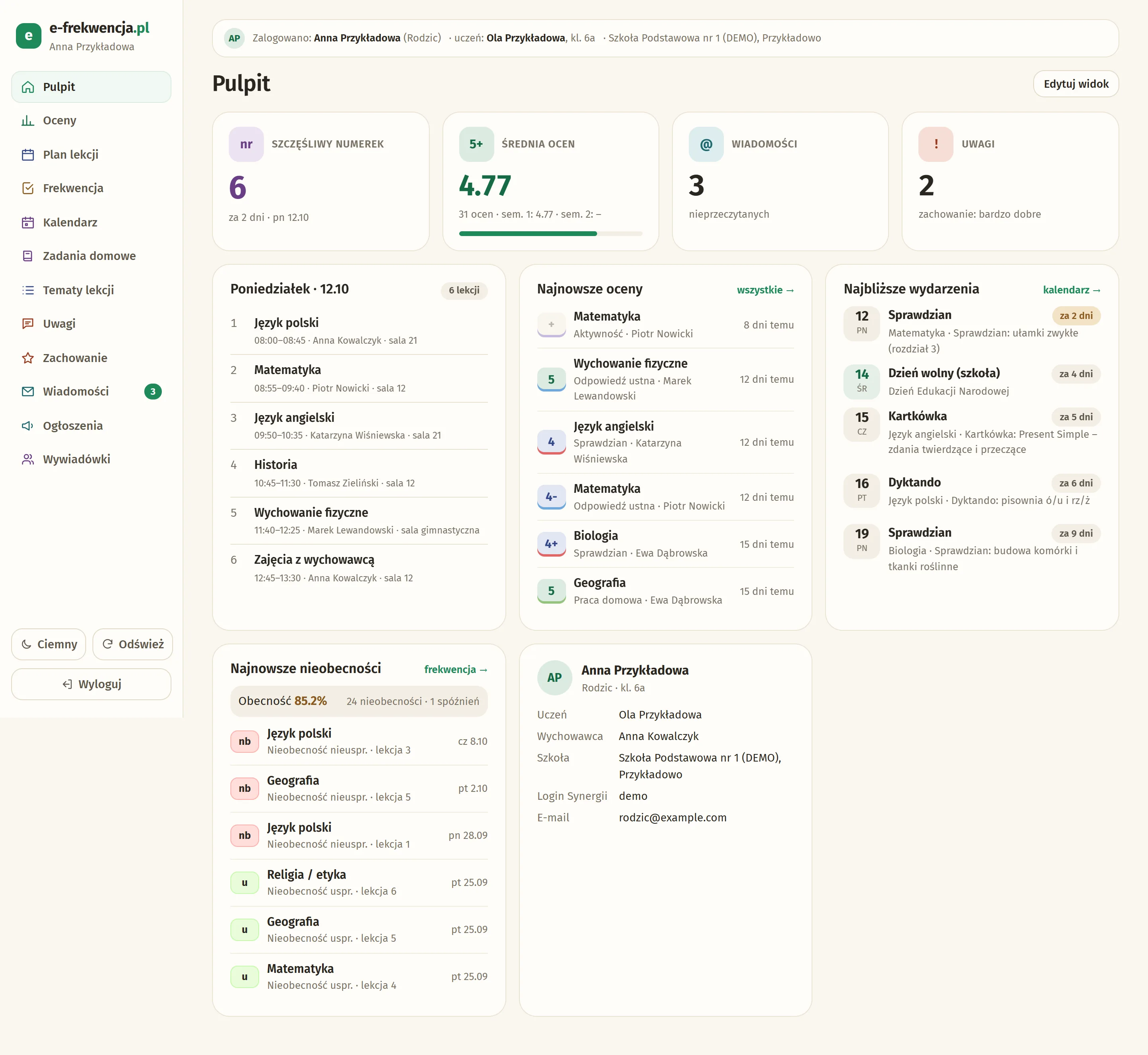The height and width of the screenshot is (1055, 1148).
Task: Click the Wiadomości envelope icon in sidebar
Action: (28, 392)
